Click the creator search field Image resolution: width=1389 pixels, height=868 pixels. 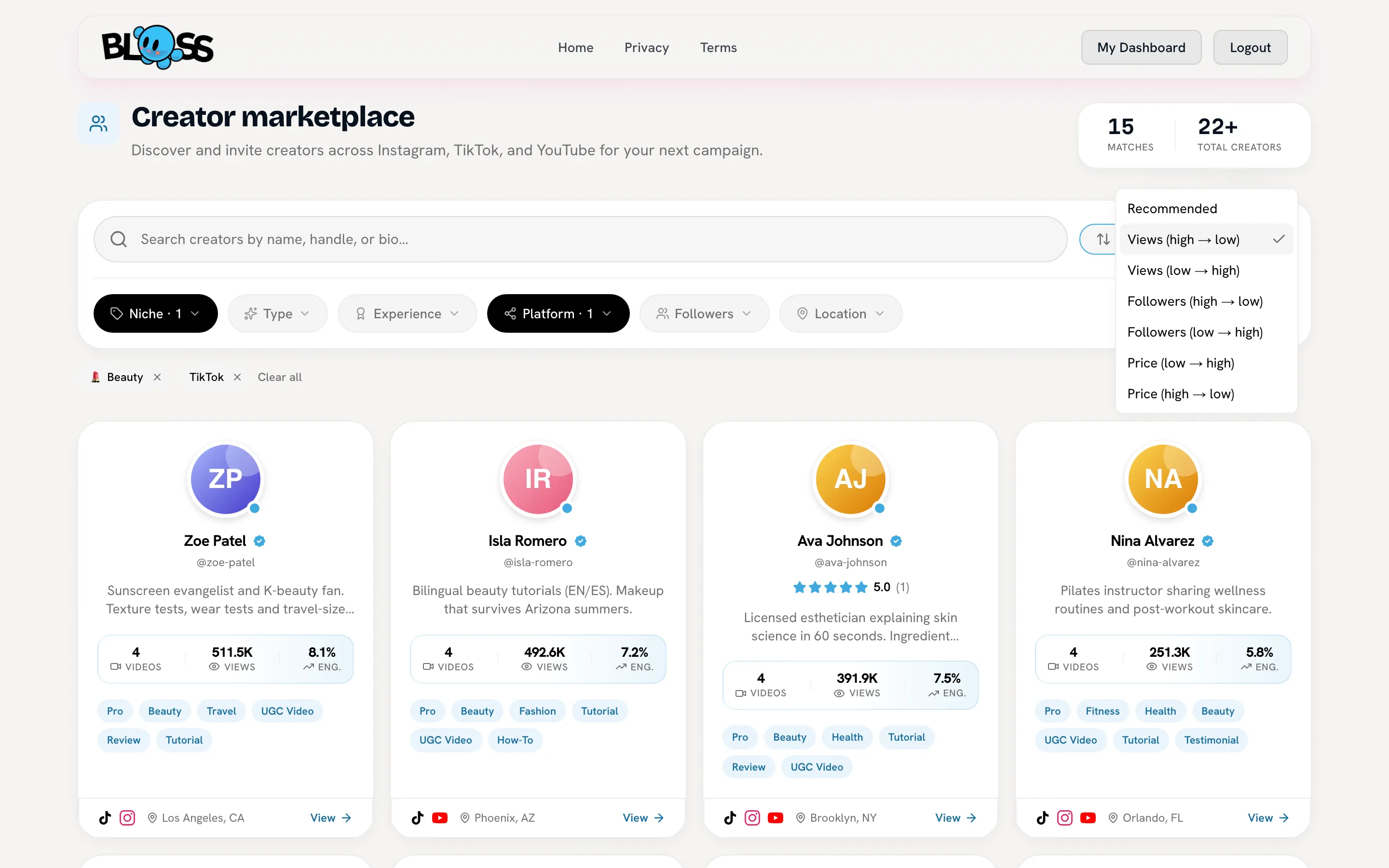click(580, 239)
